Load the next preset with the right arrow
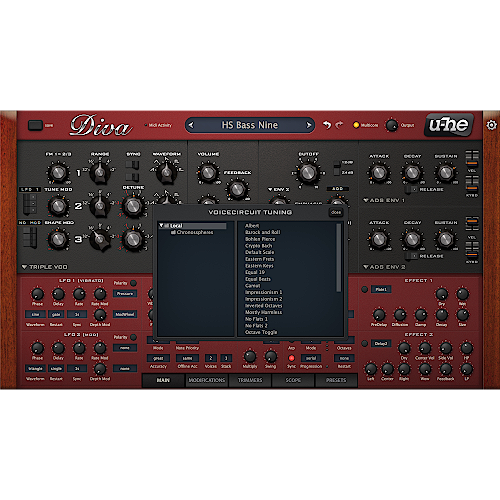The height and width of the screenshot is (500, 500). (x=308, y=125)
